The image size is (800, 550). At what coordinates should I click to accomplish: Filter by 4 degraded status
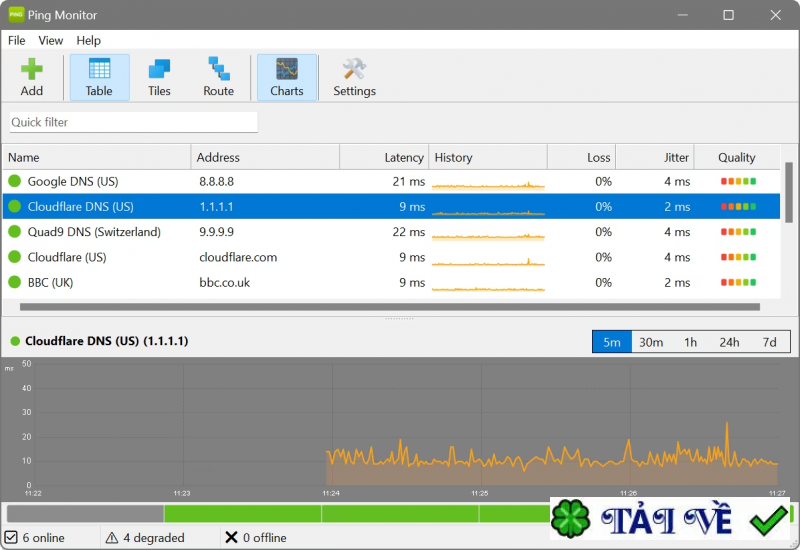[145, 538]
